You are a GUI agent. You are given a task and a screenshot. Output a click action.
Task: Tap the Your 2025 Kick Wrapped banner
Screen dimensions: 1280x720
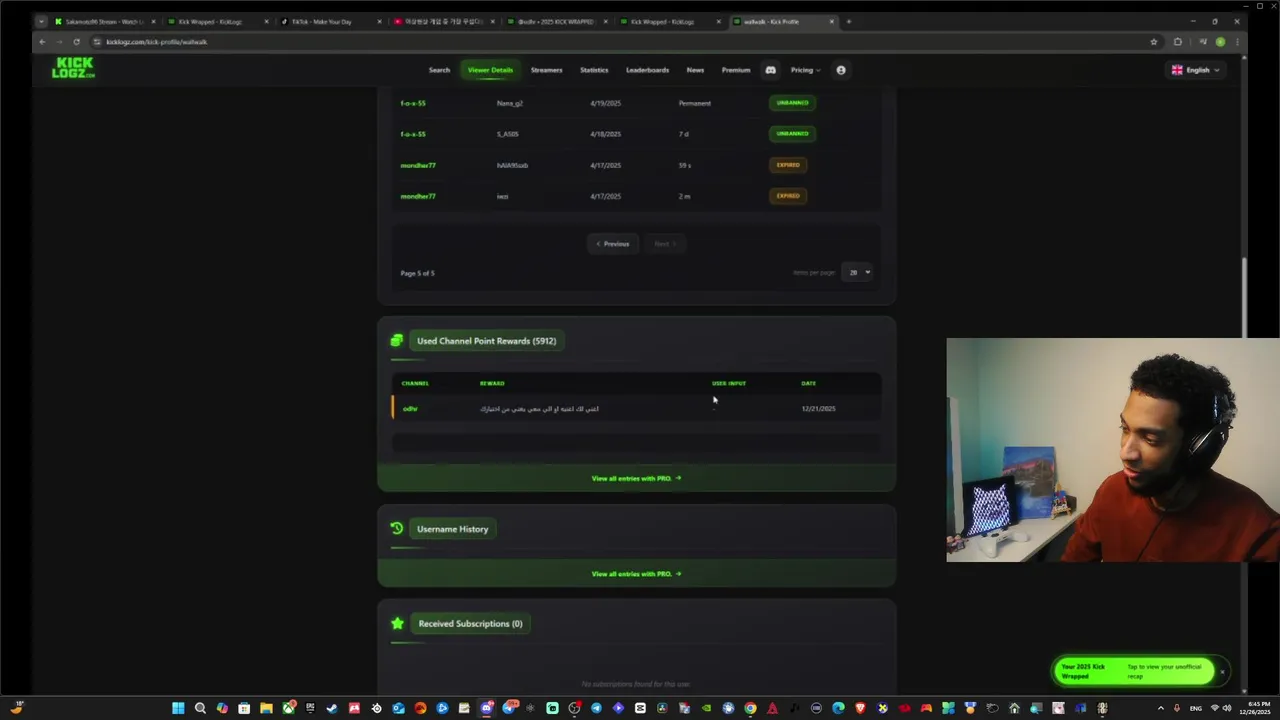(x=1135, y=671)
